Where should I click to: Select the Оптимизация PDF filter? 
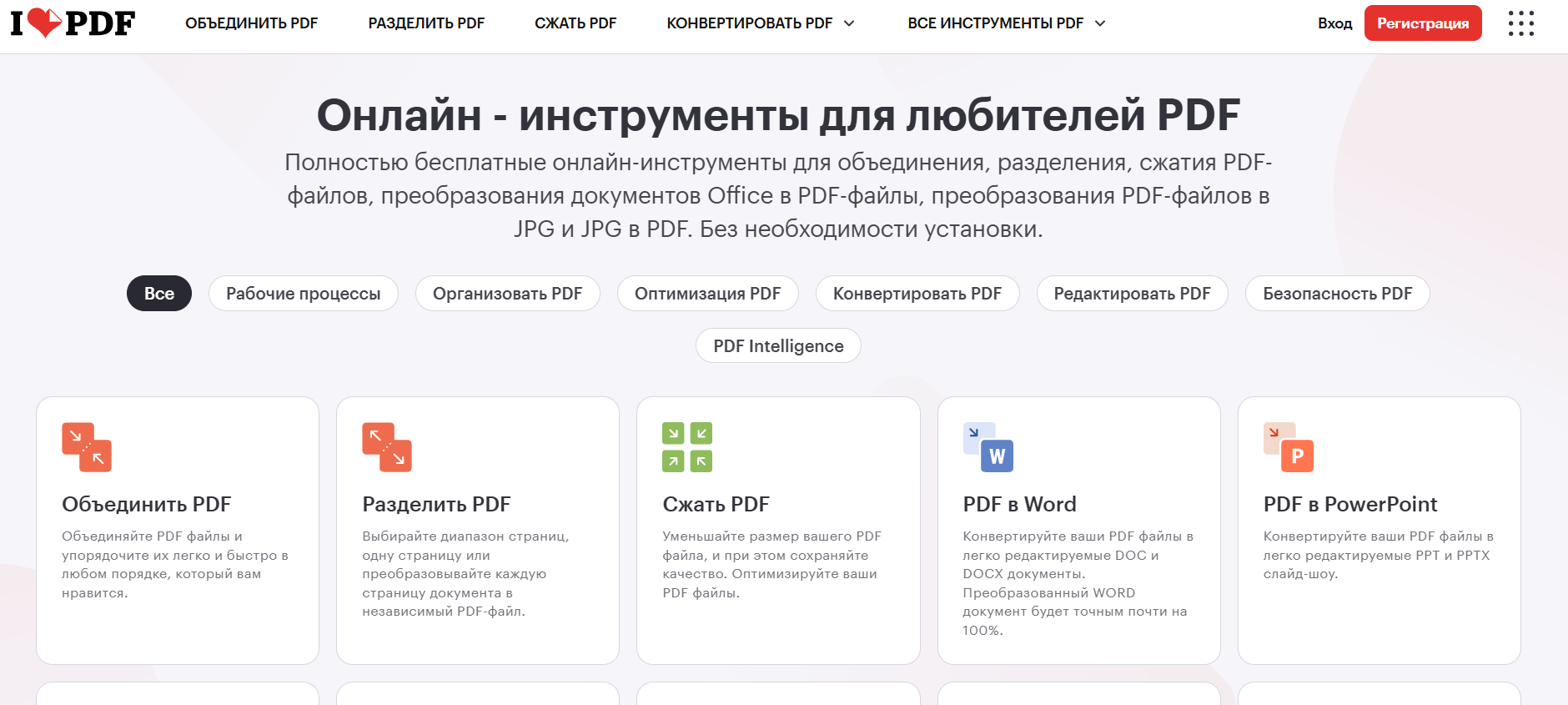tap(708, 294)
